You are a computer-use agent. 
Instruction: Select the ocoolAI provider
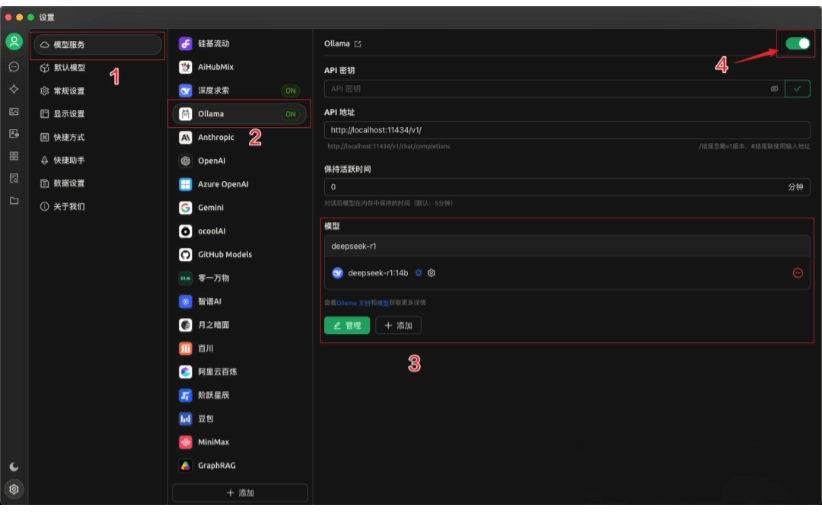click(x=239, y=231)
